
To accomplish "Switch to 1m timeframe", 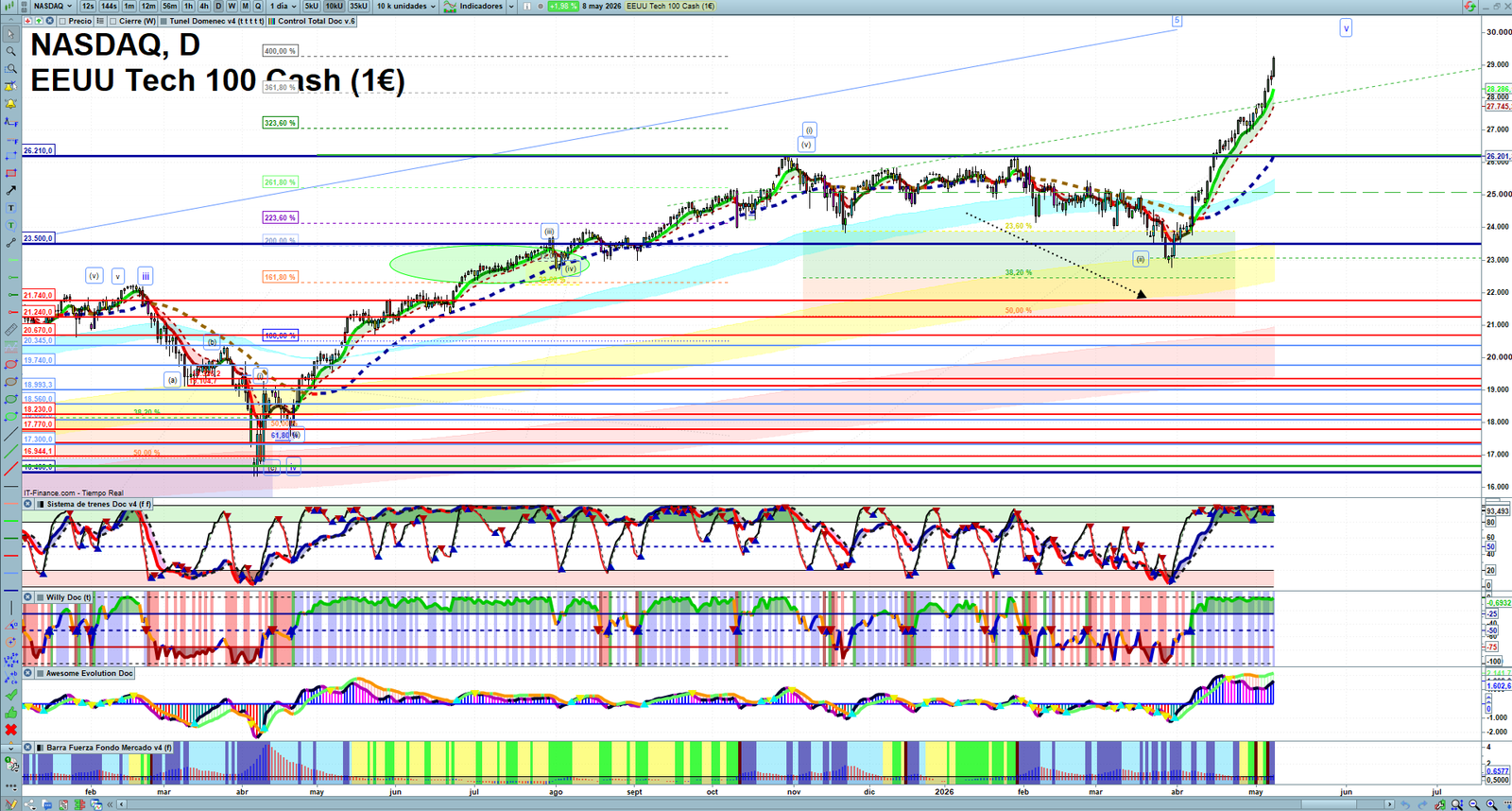I will pyautogui.click(x=129, y=6).
